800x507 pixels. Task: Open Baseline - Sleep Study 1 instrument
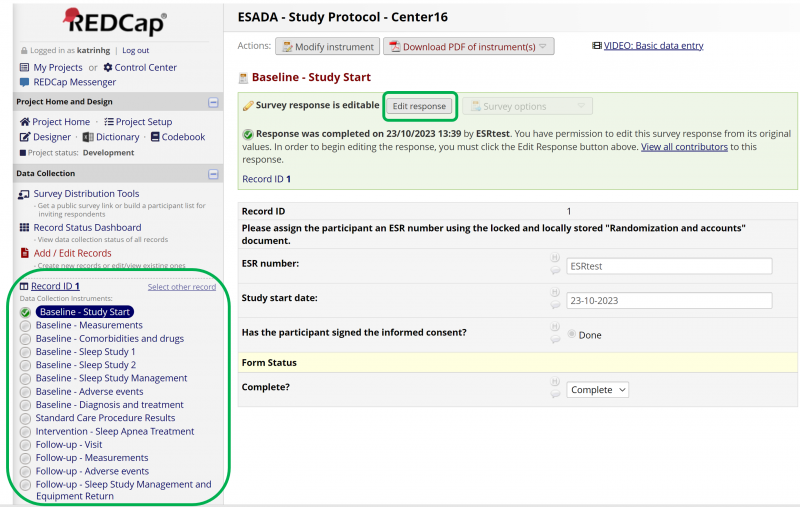[85, 352]
